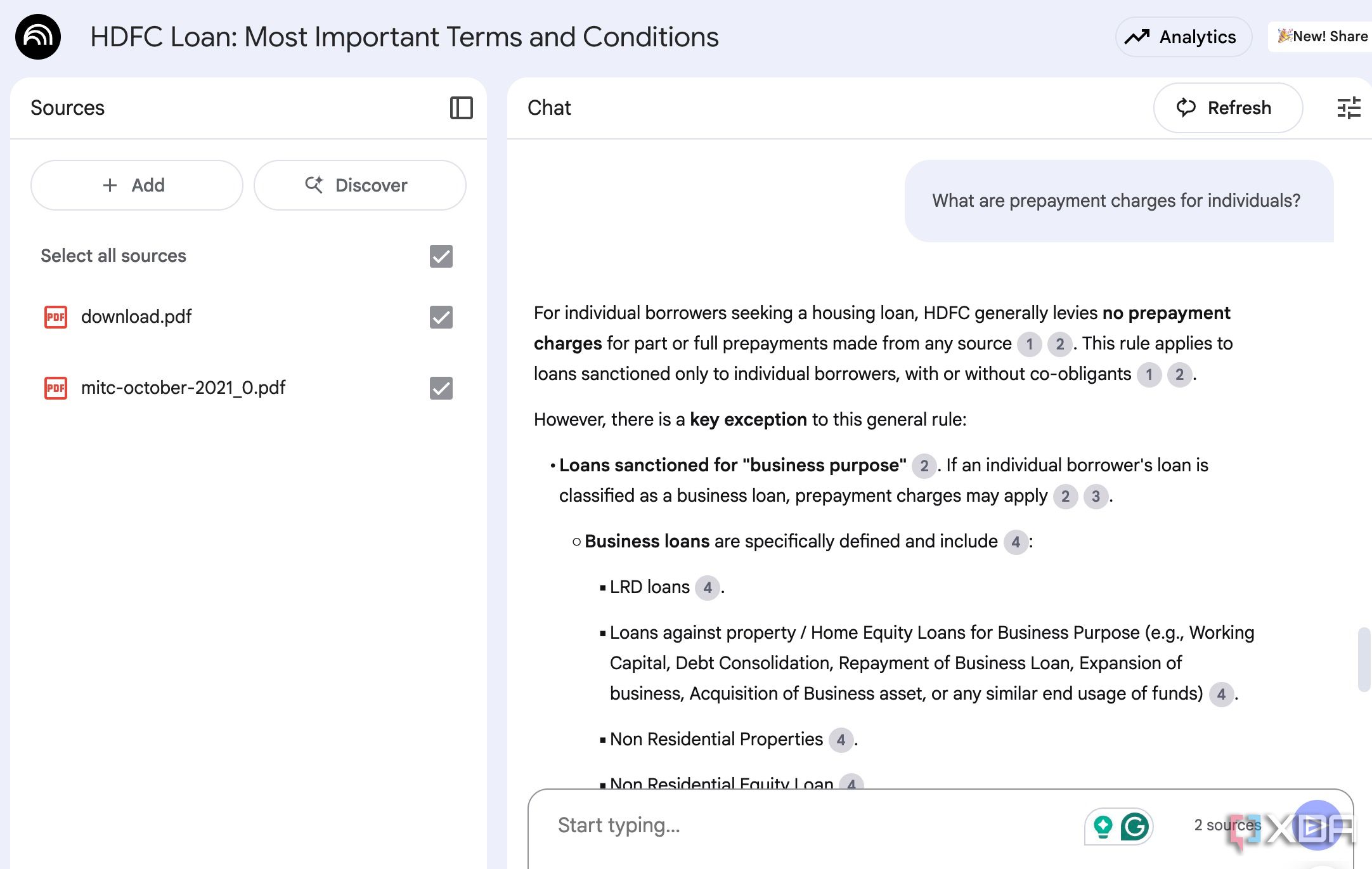The width and height of the screenshot is (1372, 869).
Task: Click the Grammarly icon in input
Action: [1134, 827]
